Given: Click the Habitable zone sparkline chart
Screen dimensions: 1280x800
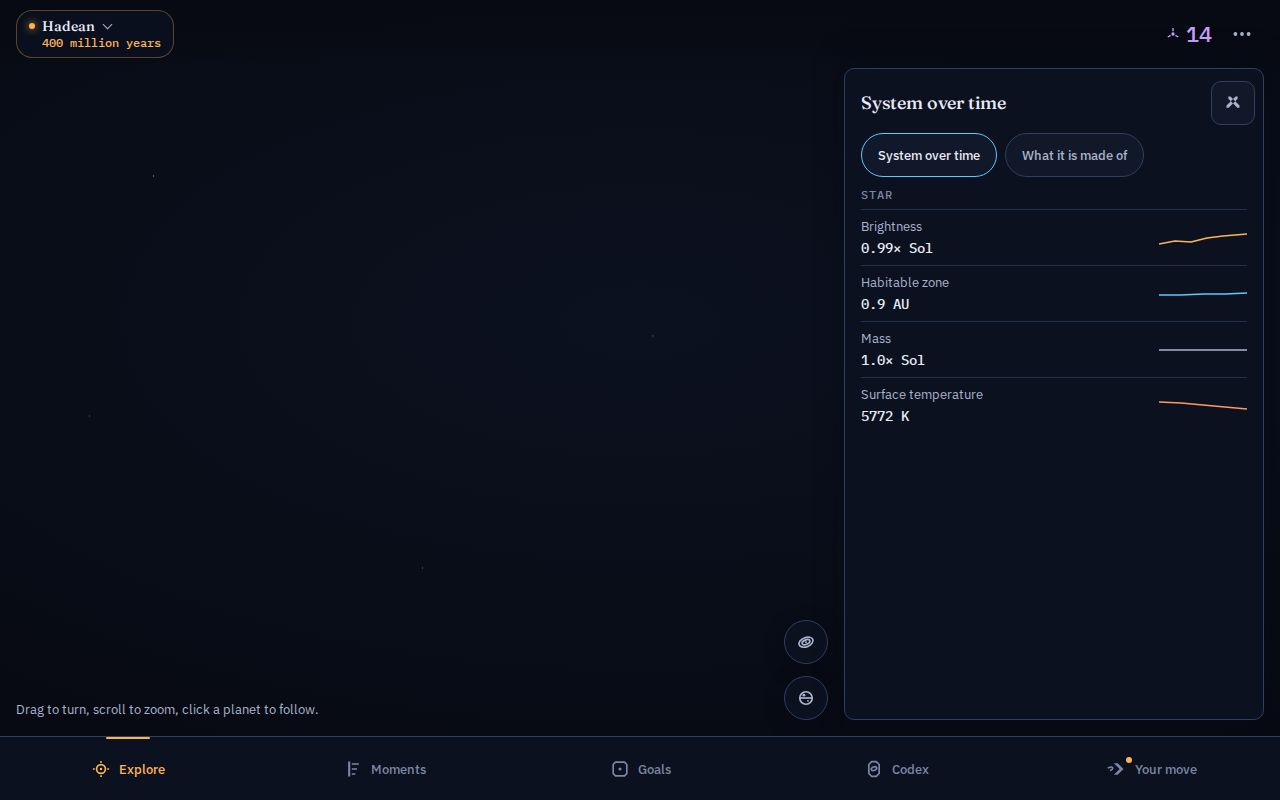Looking at the screenshot, I should [1203, 294].
